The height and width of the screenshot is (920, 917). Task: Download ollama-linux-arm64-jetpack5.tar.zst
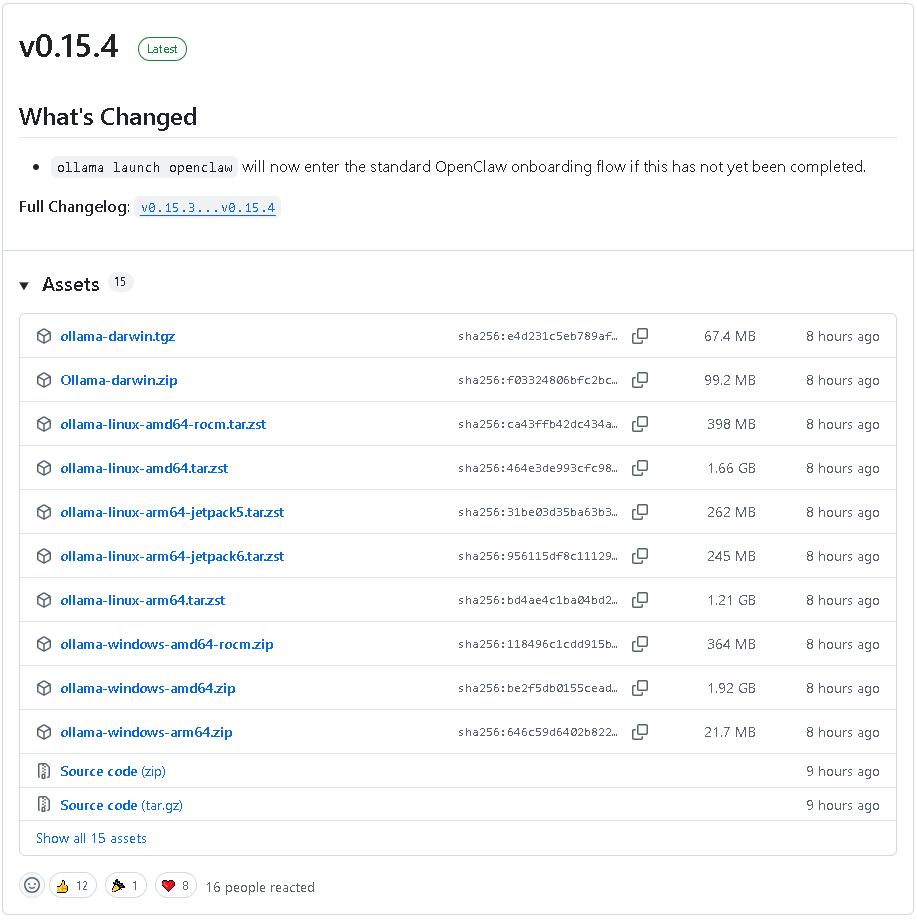[172, 512]
